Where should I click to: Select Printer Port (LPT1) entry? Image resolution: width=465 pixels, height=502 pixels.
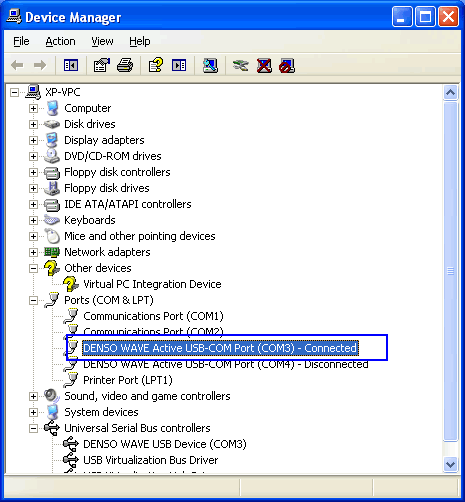coord(128,380)
